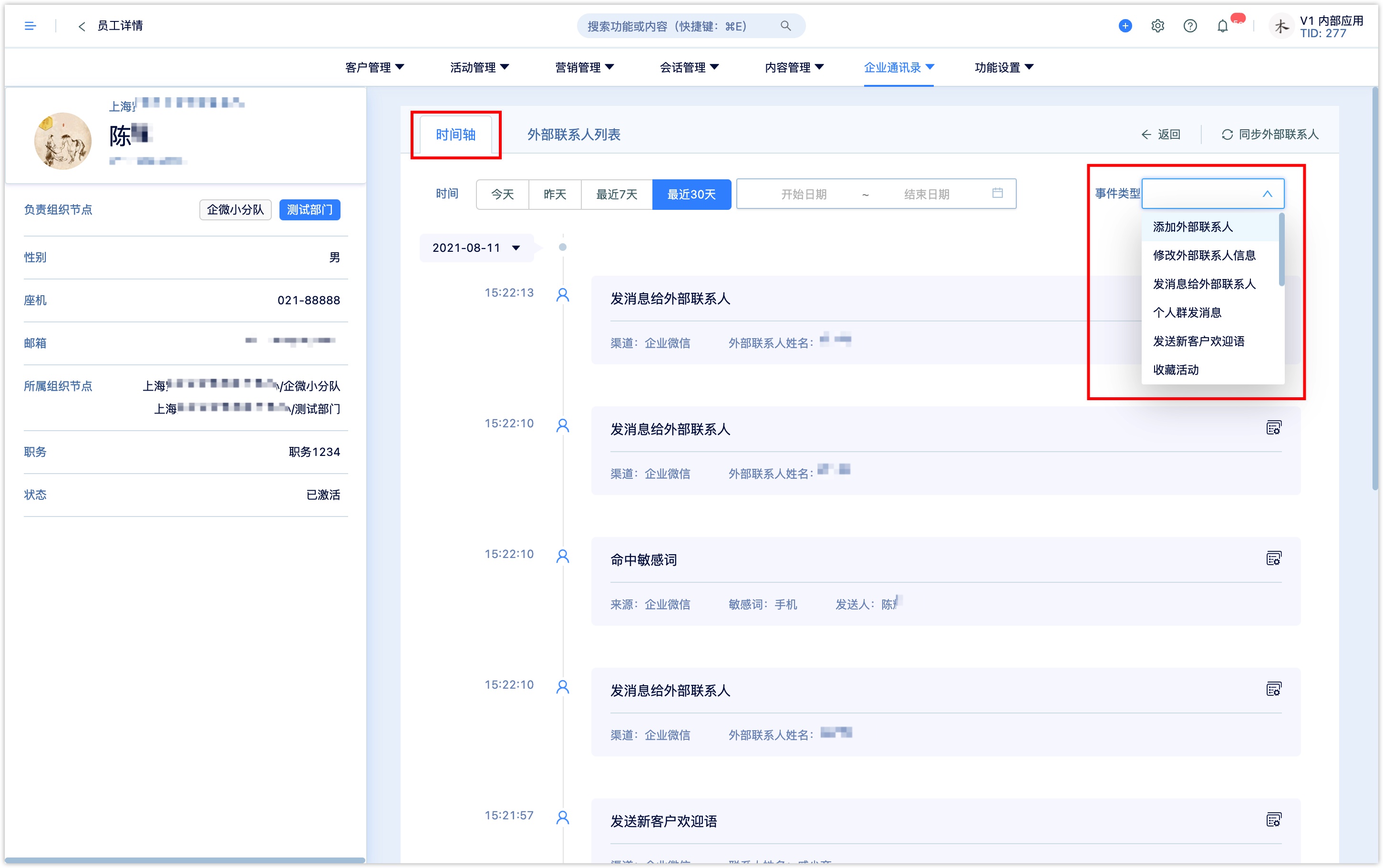Choose 发消息给外部联系人 in the dropdown list
Viewport: 1383px width, 868px height.
click(1210, 284)
